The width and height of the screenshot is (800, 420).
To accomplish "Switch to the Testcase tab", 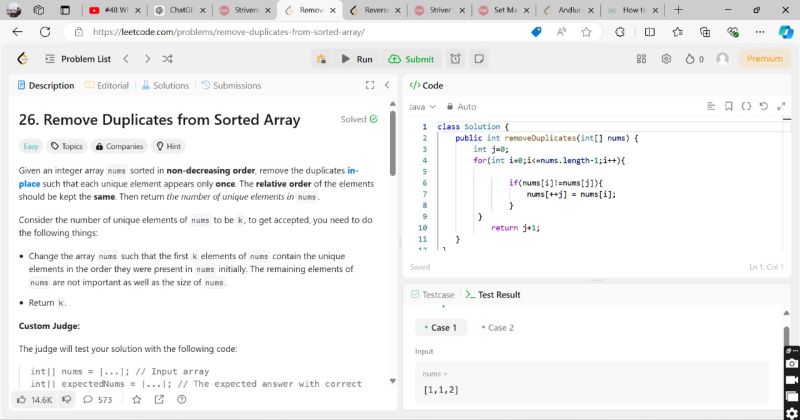I will click(433, 294).
